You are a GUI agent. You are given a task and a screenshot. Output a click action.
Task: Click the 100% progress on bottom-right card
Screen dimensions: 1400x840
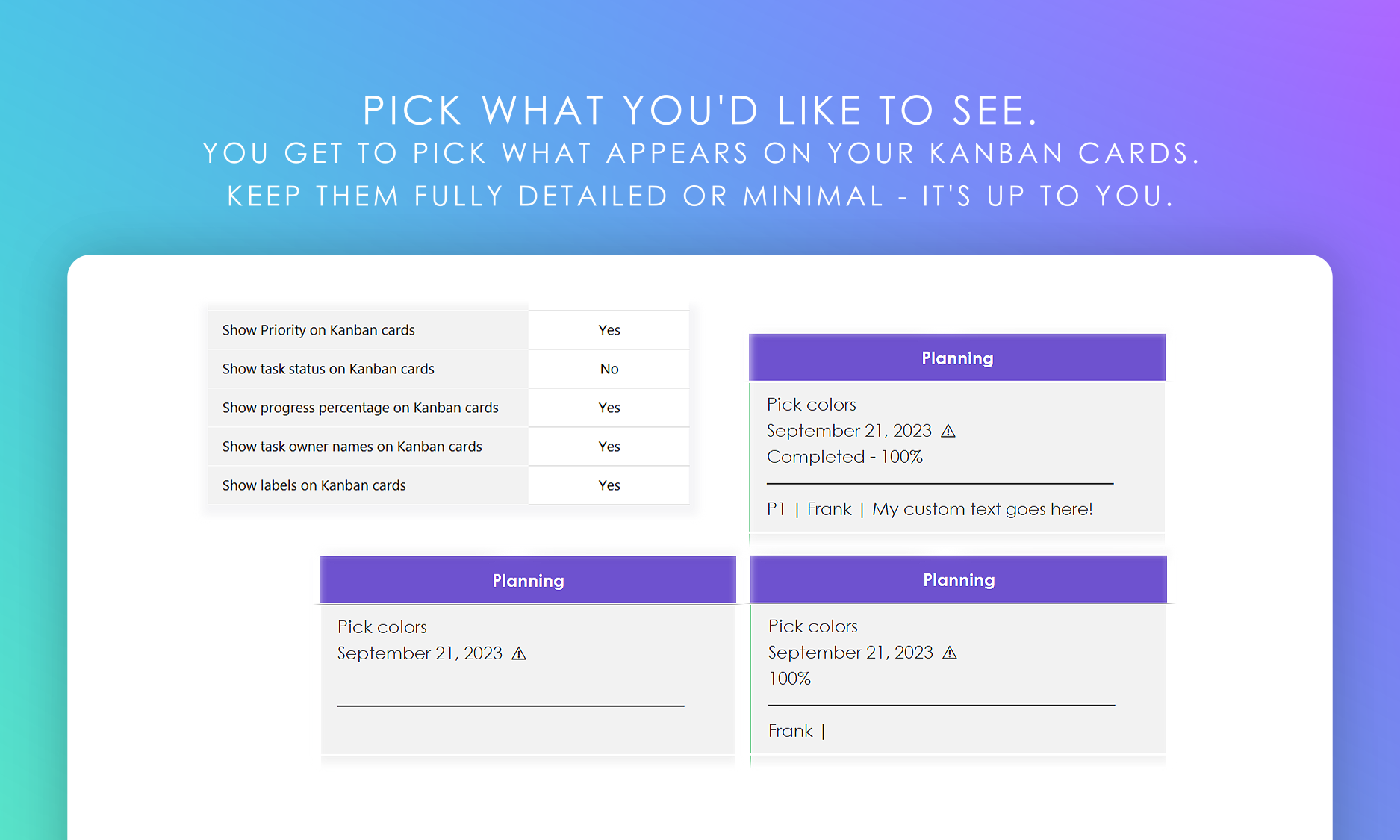coord(789,679)
